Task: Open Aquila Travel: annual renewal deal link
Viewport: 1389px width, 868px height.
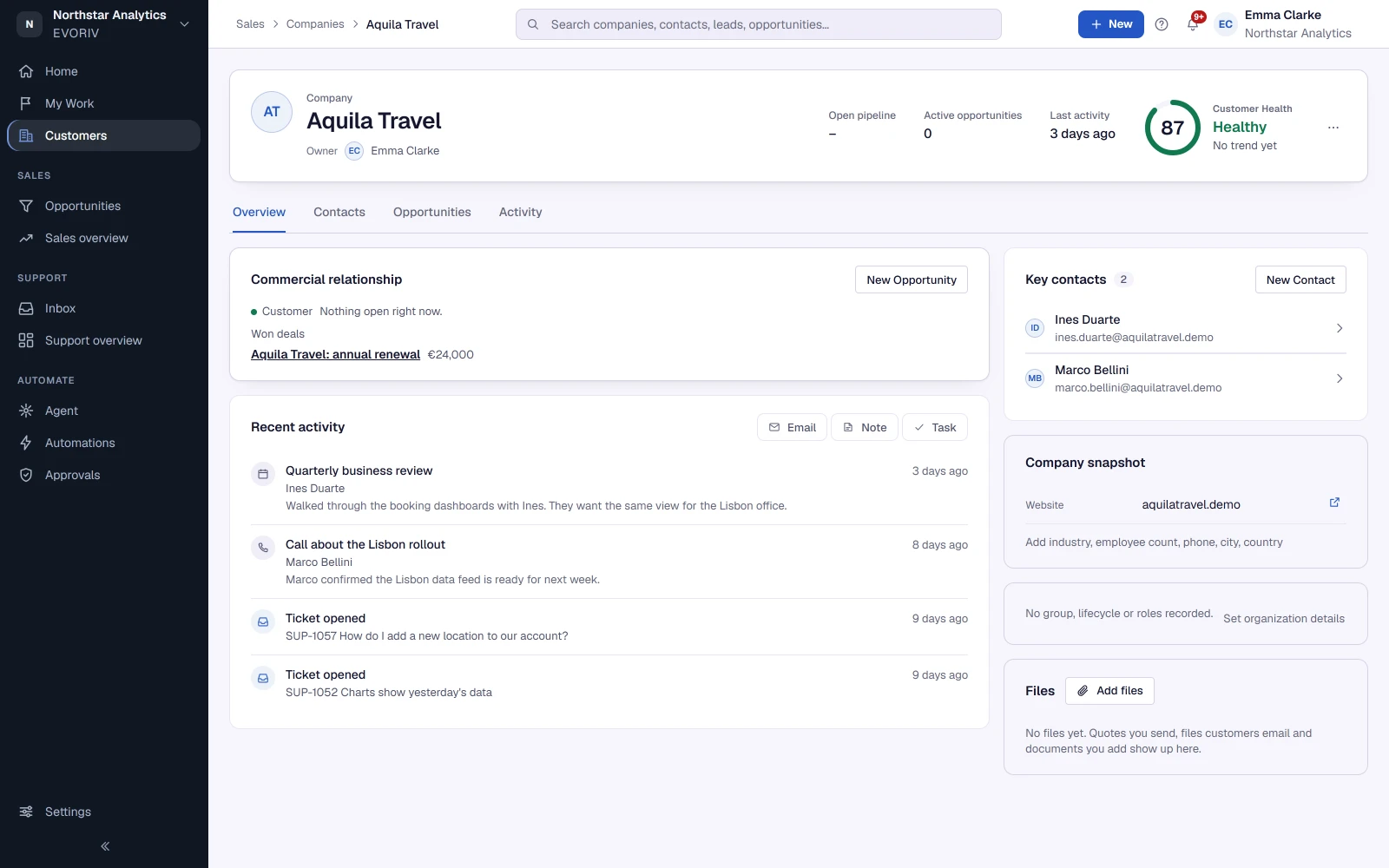Action: tap(335, 354)
